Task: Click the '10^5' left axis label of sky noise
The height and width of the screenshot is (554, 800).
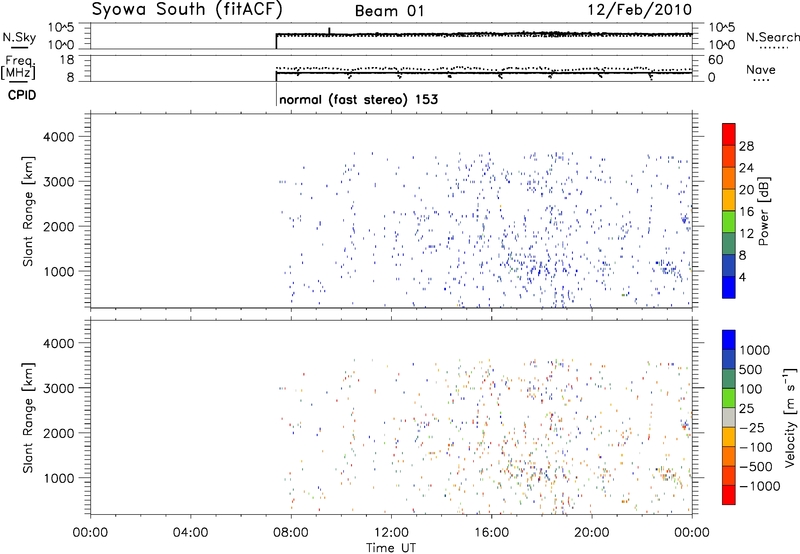Action: 61,27
